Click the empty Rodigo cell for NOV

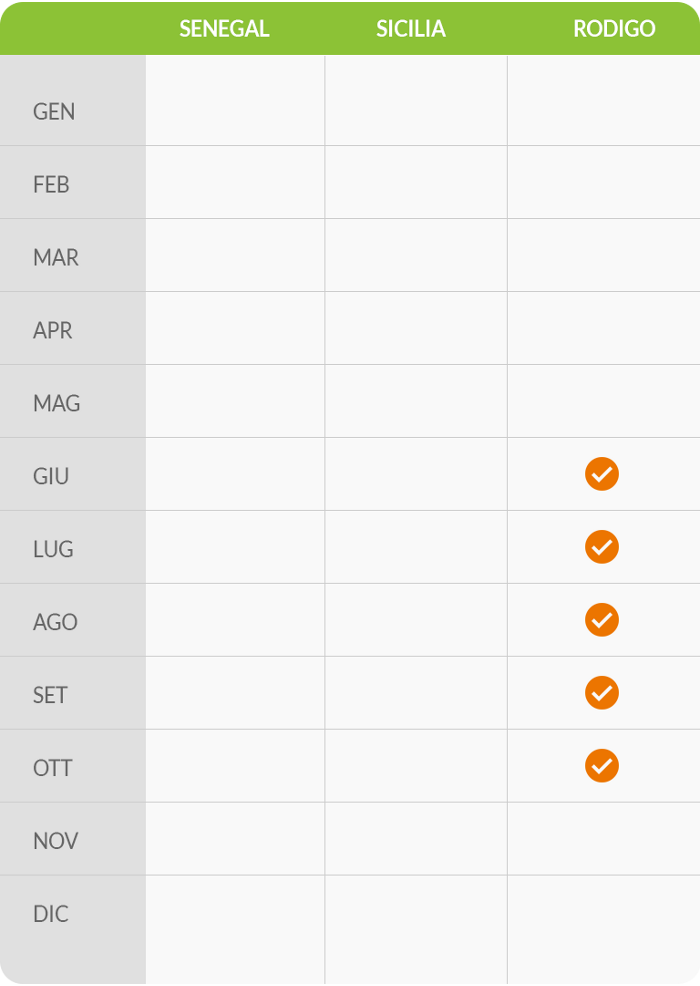pos(604,839)
